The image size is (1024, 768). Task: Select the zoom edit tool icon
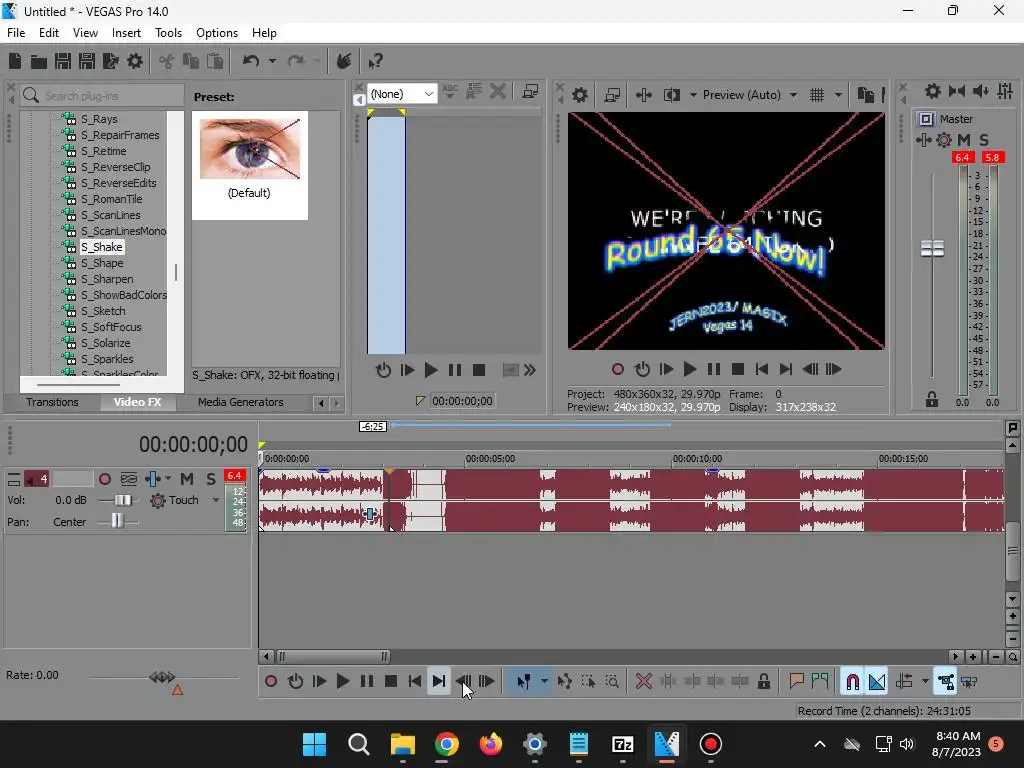[x=612, y=682]
